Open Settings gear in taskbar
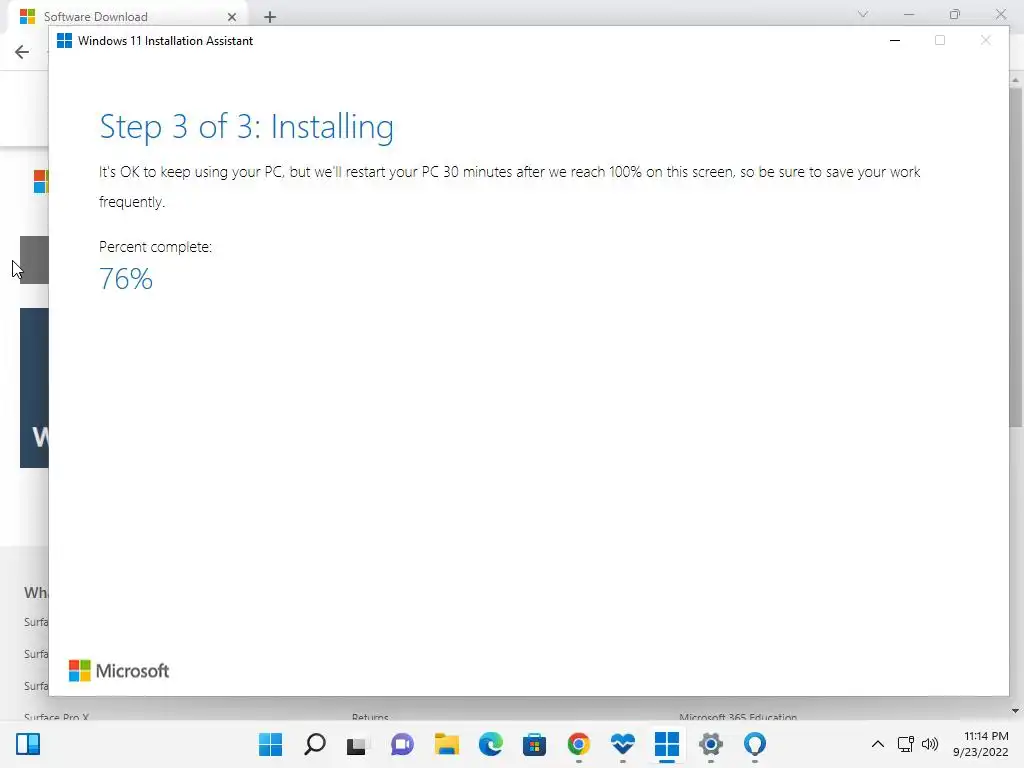 (711, 744)
